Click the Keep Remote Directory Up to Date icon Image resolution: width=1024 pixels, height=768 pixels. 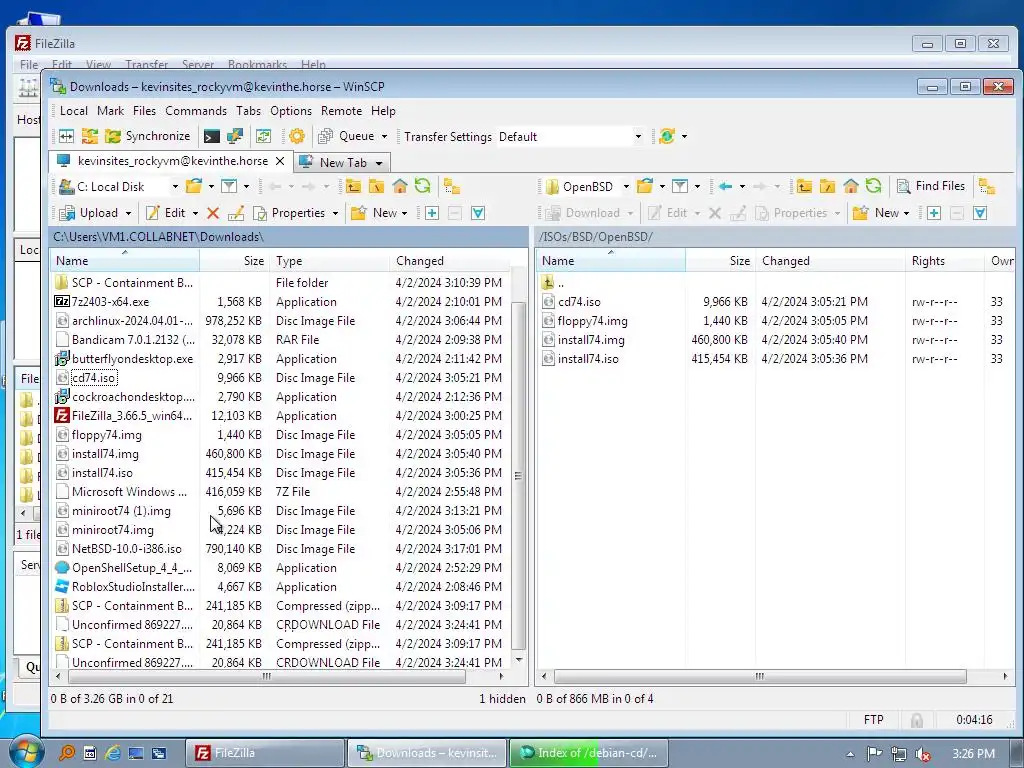[x=264, y=136]
